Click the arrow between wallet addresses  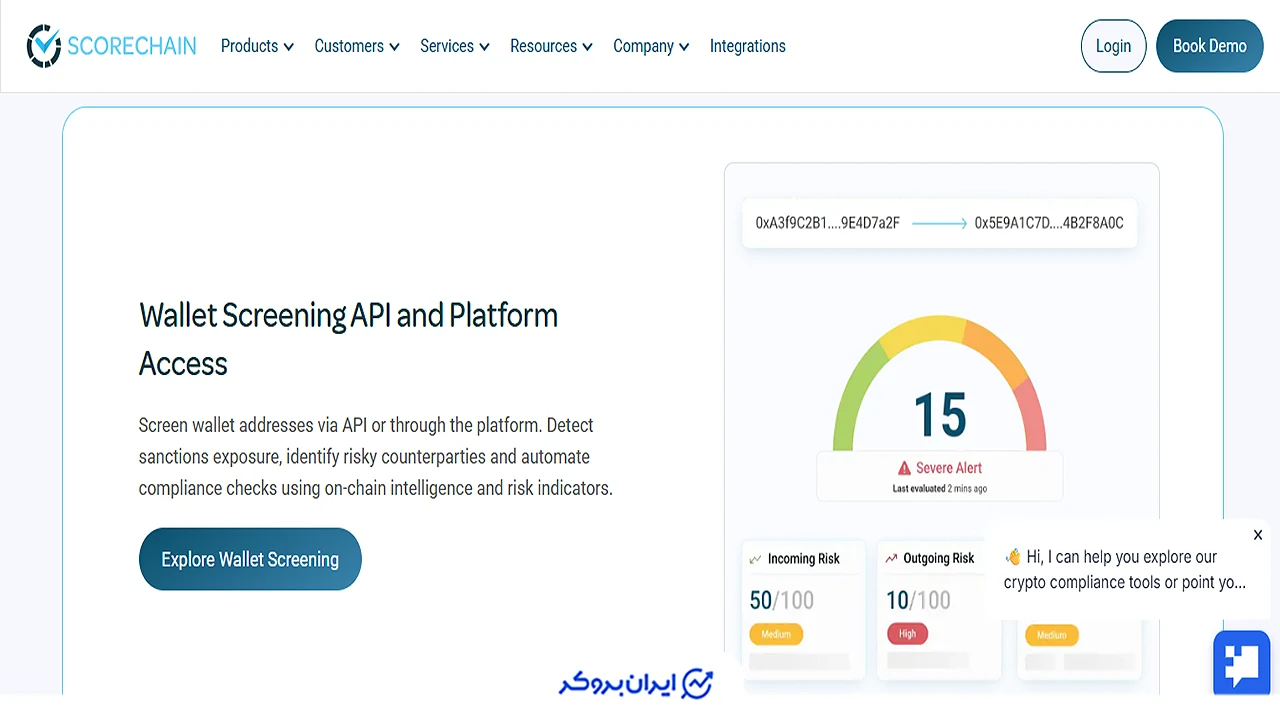point(939,224)
